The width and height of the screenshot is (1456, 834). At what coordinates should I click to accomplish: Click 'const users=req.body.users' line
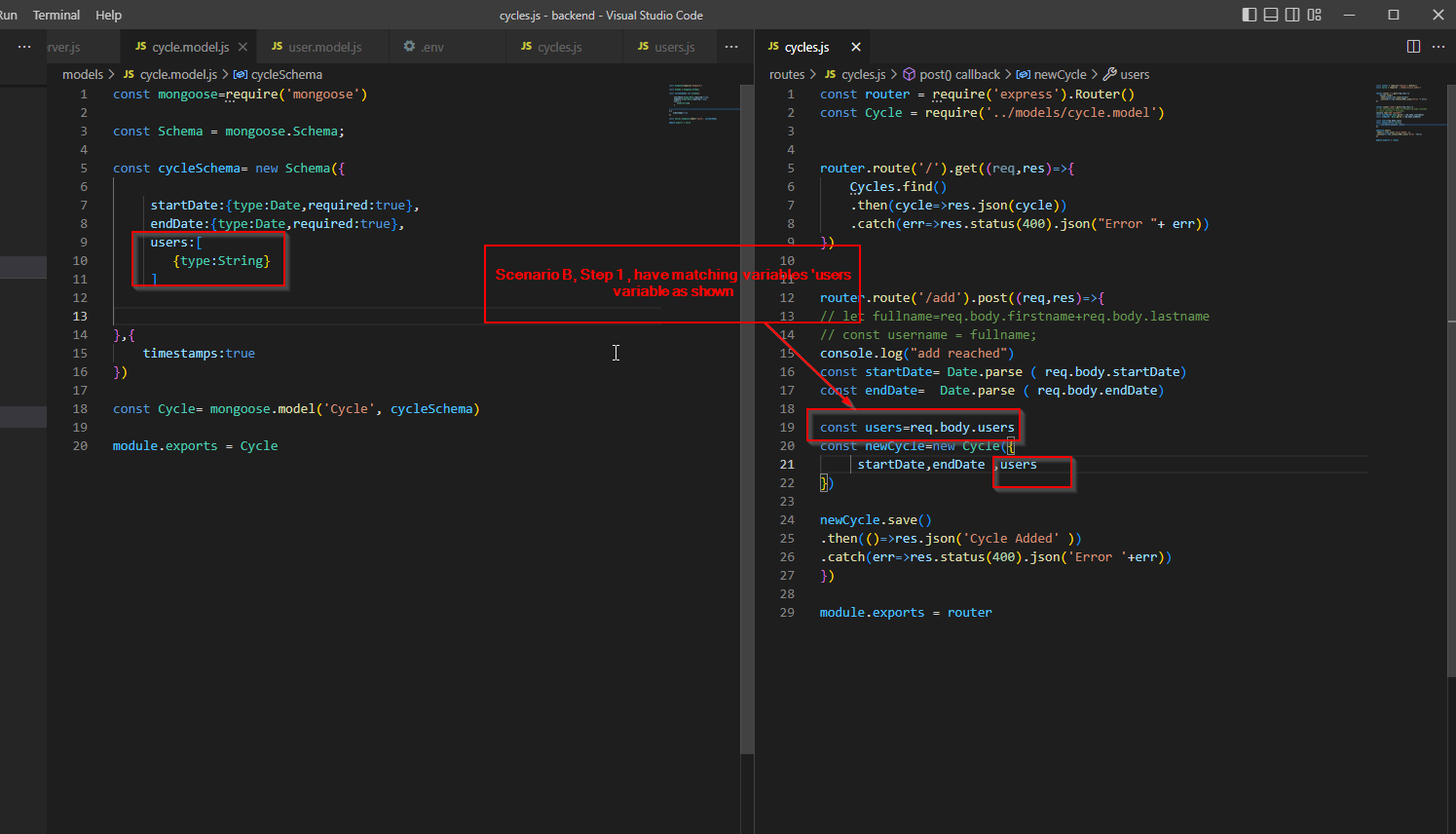coord(916,427)
